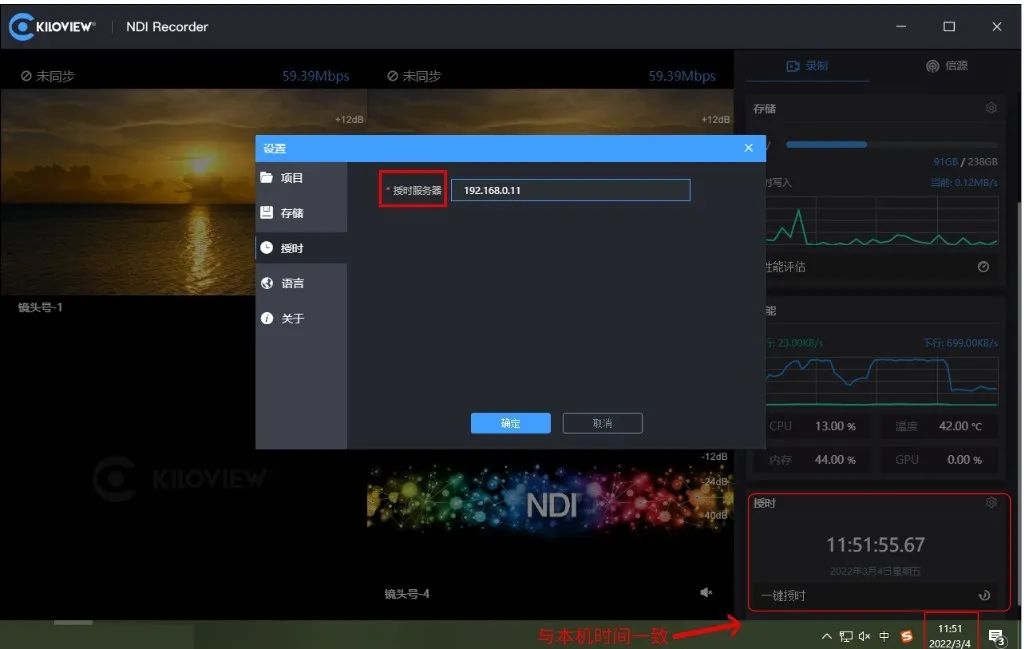Maximize the NDI Recorder window
Image resolution: width=1024 pixels, height=649 pixels.
(x=949, y=26)
